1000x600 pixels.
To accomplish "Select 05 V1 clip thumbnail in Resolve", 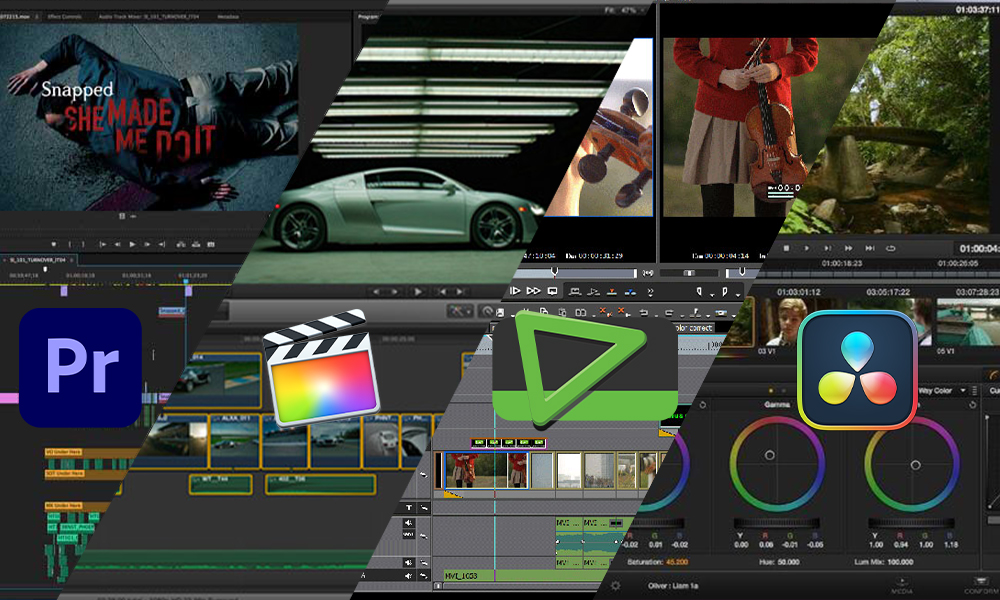I will click(966, 322).
